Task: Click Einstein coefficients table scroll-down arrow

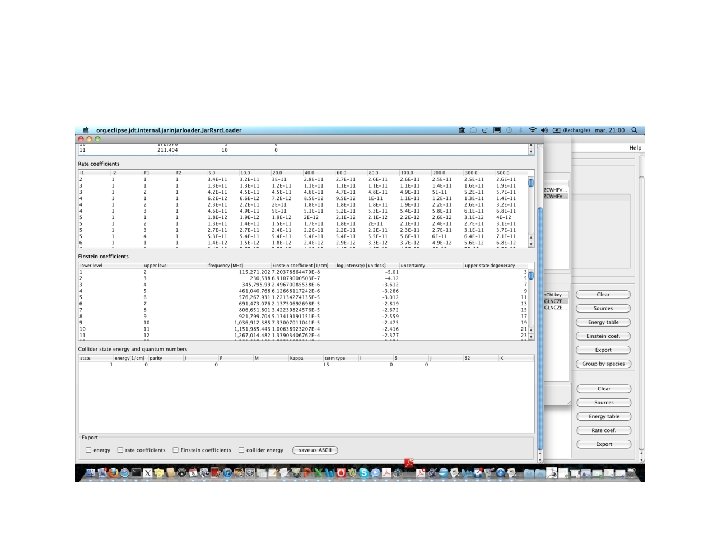Action: pos(531,337)
